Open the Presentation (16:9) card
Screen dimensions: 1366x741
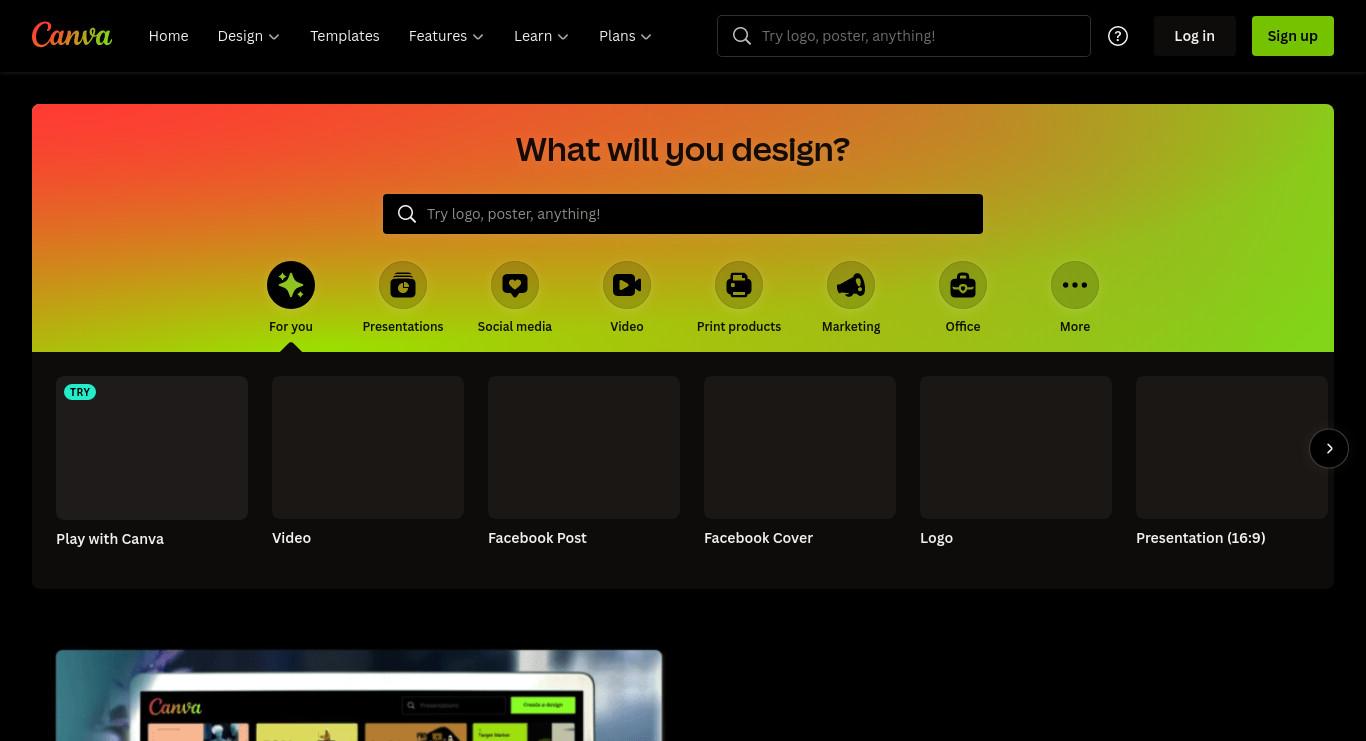[1232, 447]
